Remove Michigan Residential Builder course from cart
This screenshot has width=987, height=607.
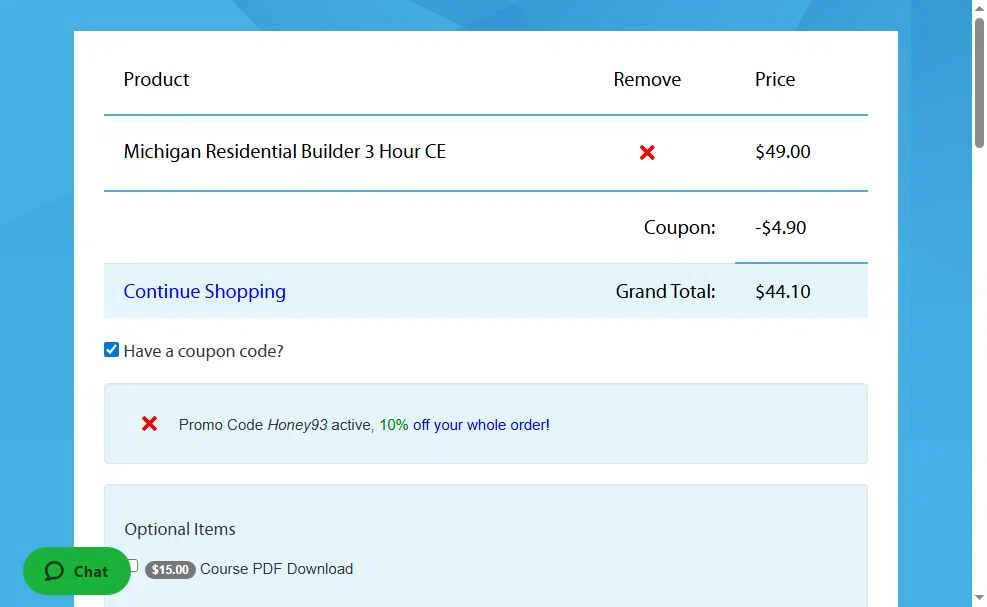647,152
